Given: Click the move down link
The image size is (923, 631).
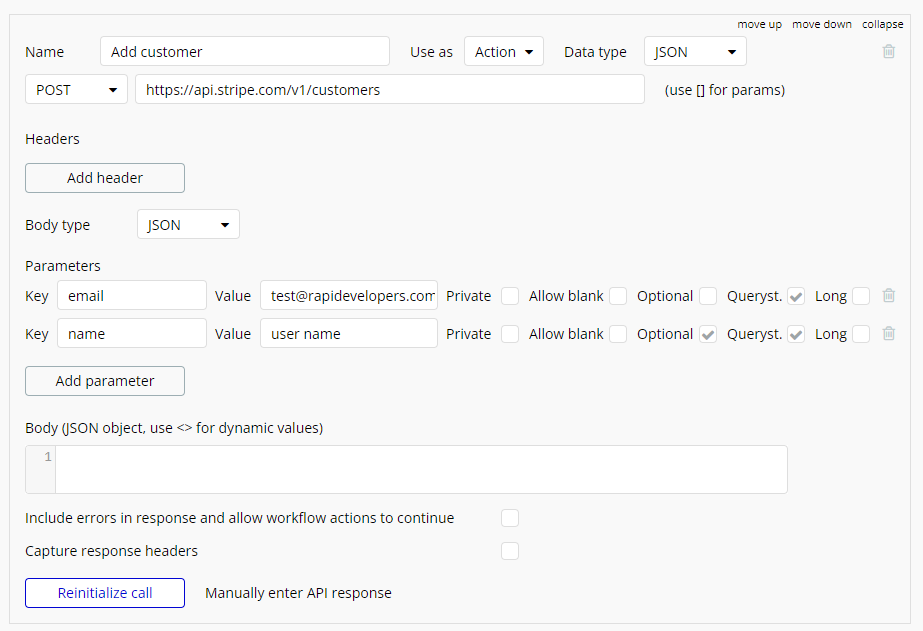Looking at the screenshot, I should tap(820, 24).
